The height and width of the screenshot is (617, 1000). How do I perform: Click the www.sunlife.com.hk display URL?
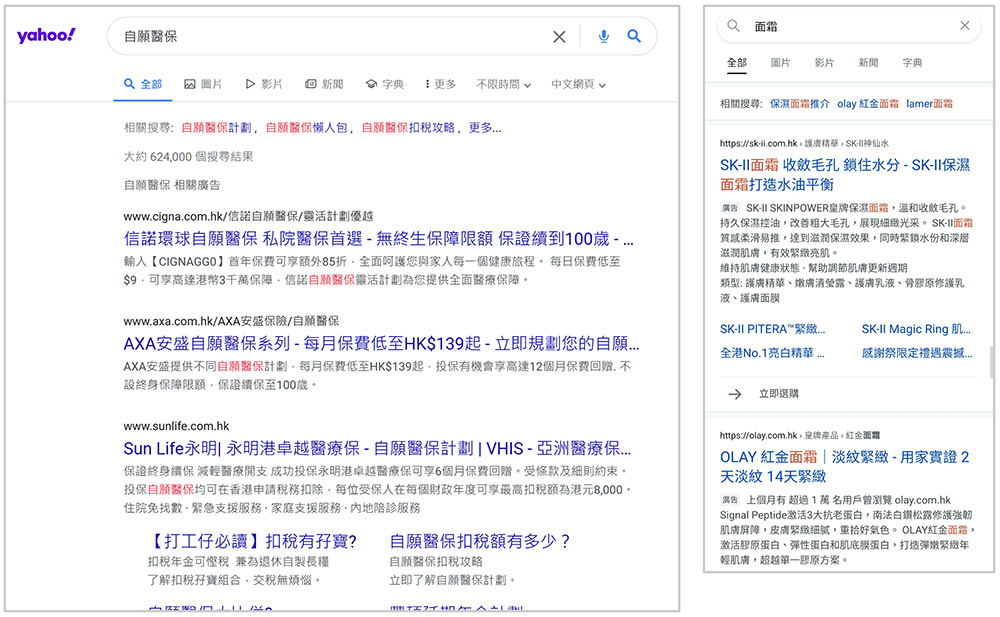[x=176, y=426]
